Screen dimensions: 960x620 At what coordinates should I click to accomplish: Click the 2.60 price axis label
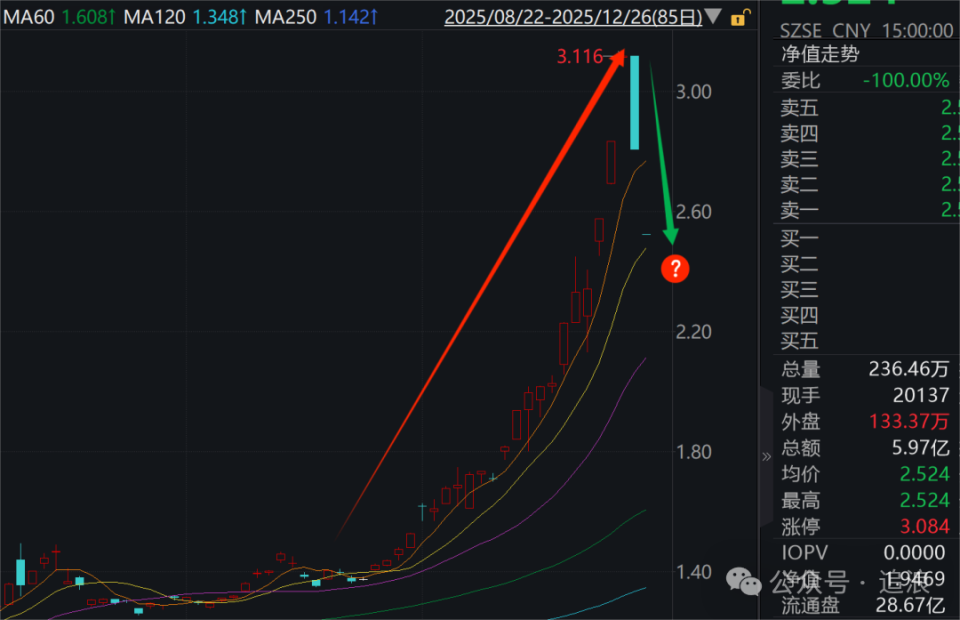tap(694, 212)
